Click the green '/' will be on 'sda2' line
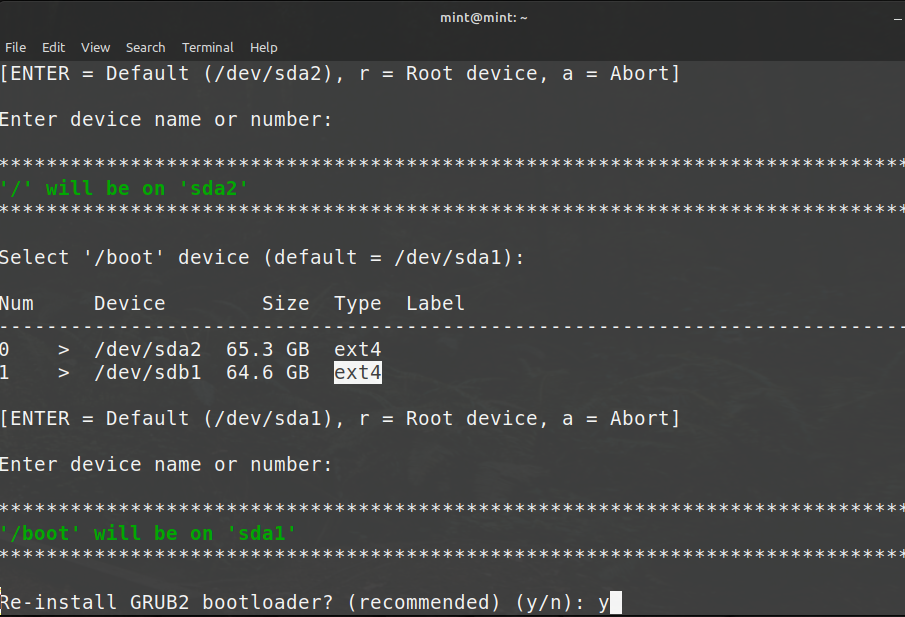Viewport: 905px width, 617px height. pyautogui.click(x=124, y=188)
